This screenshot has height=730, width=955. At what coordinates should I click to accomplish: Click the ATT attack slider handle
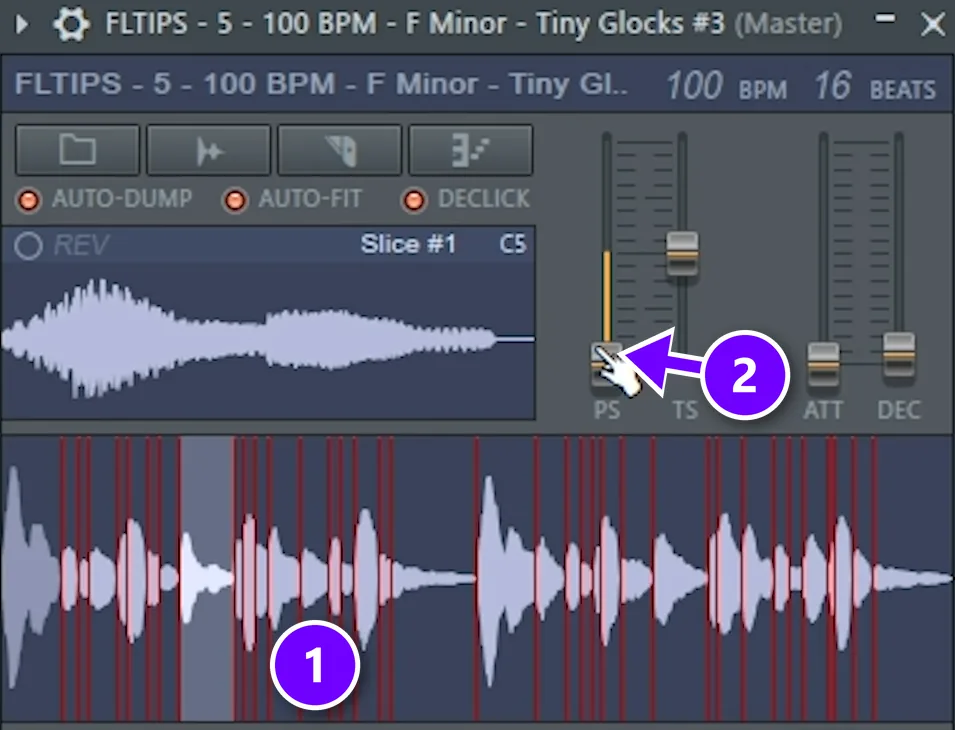(823, 364)
